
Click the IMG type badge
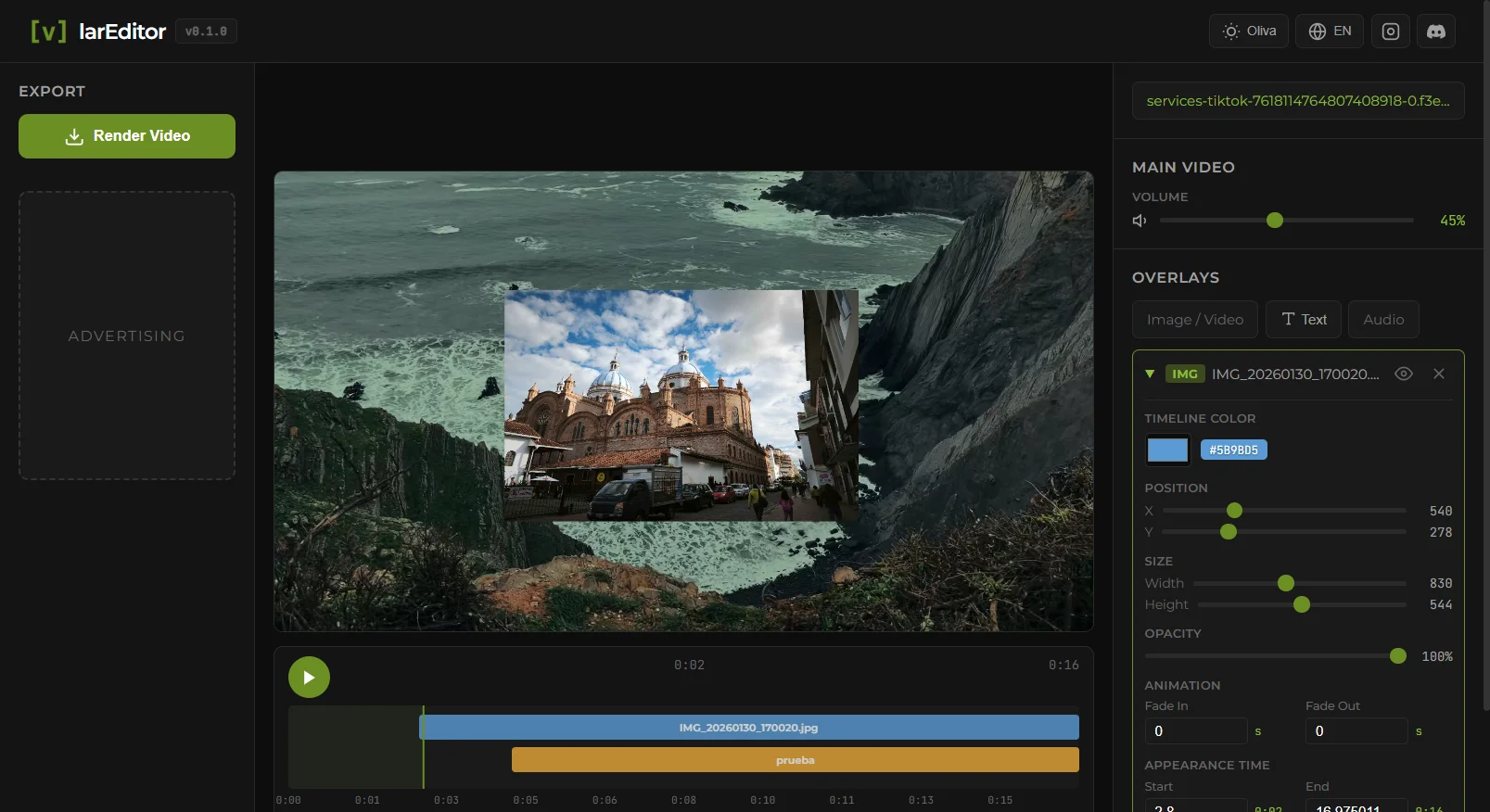tap(1185, 374)
